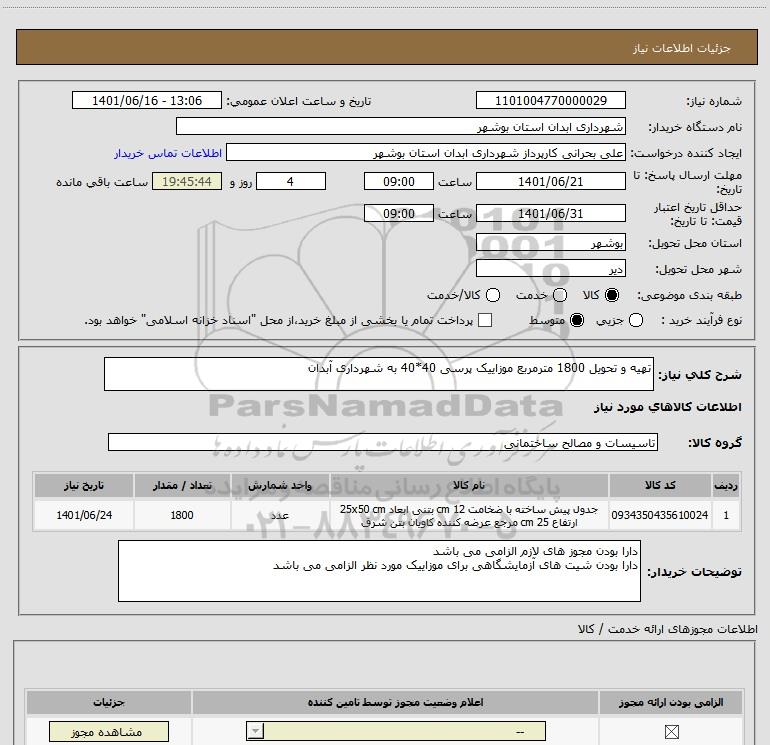Click price validity date 1401/06/31
The image size is (770, 745).
coord(550,214)
